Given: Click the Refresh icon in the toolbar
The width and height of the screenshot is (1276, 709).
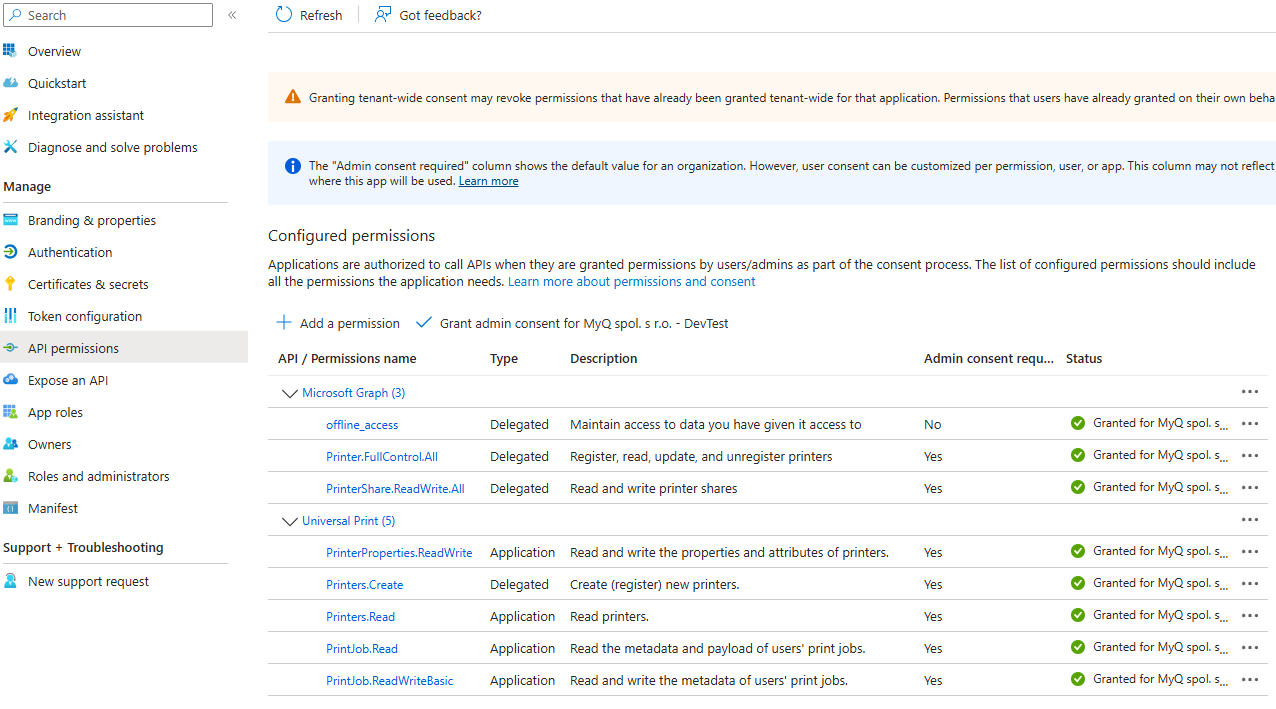Looking at the screenshot, I should coord(284,15).
